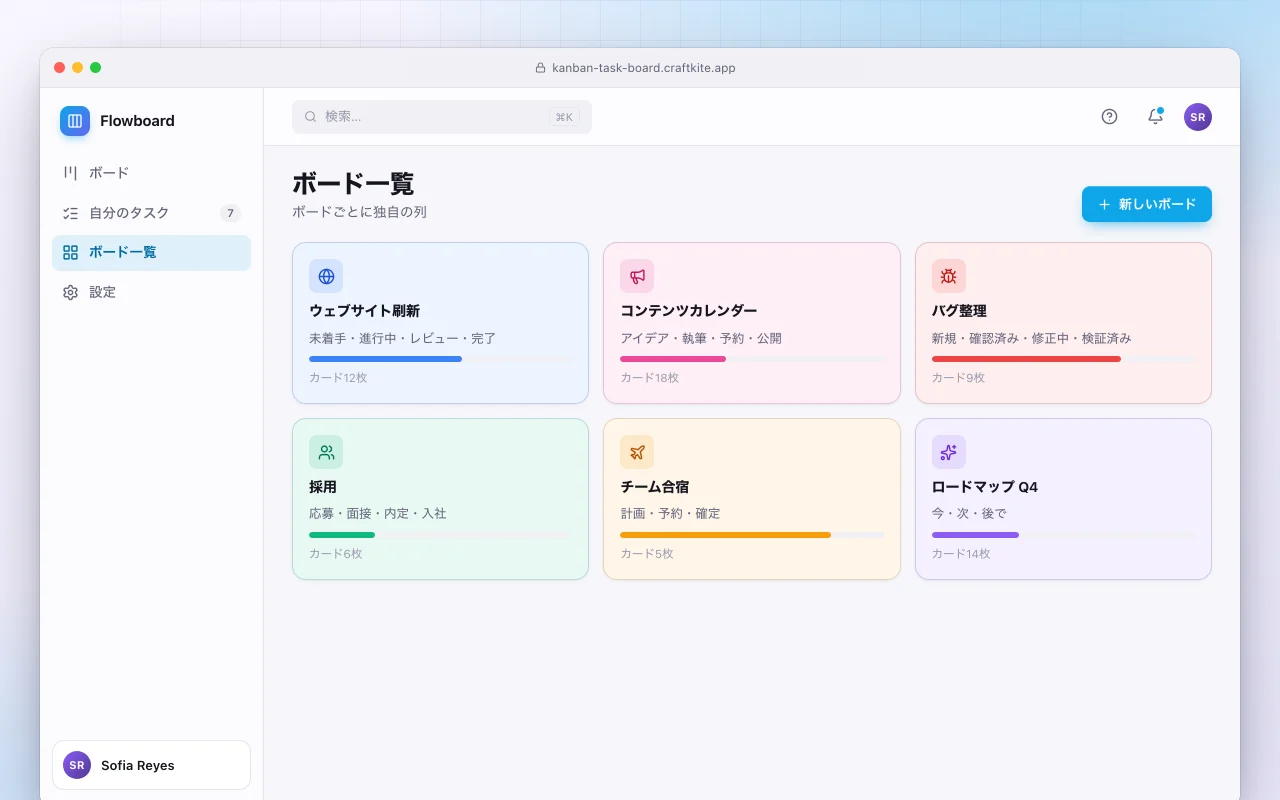Click sparkles icon on ロードマップ Q4 card
1280x800 pixels.
[x=949, y=452]
